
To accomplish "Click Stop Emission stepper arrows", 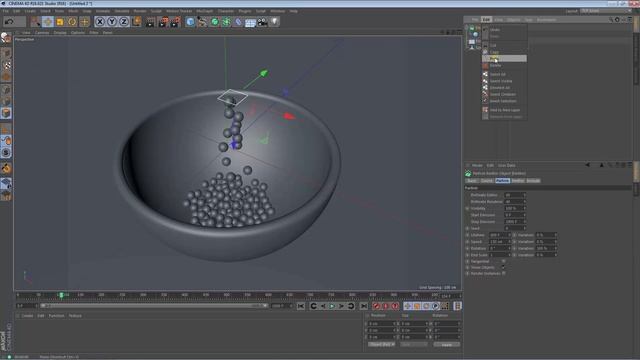I will (524, 222).
